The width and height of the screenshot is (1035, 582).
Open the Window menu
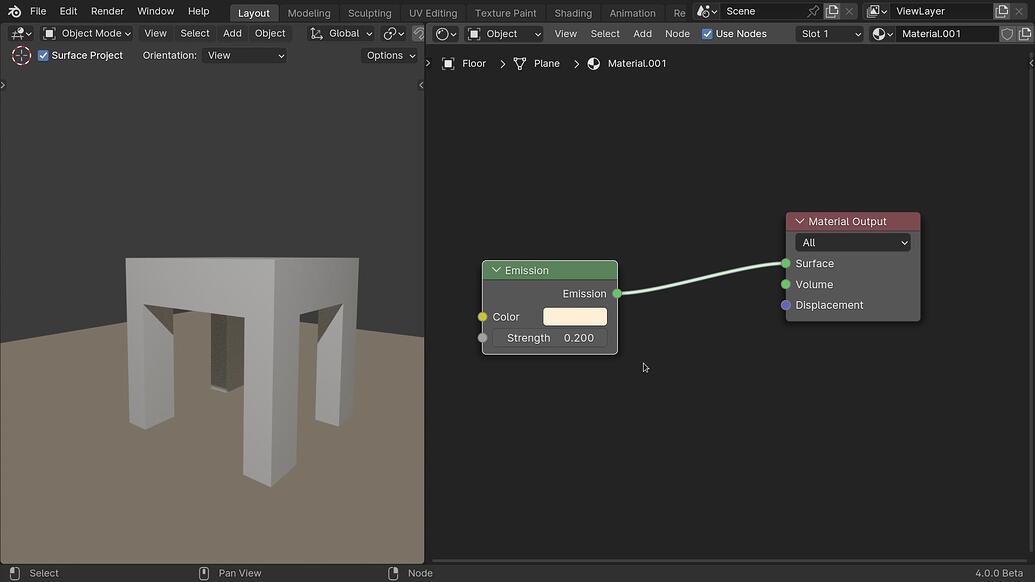pos(155,11)
